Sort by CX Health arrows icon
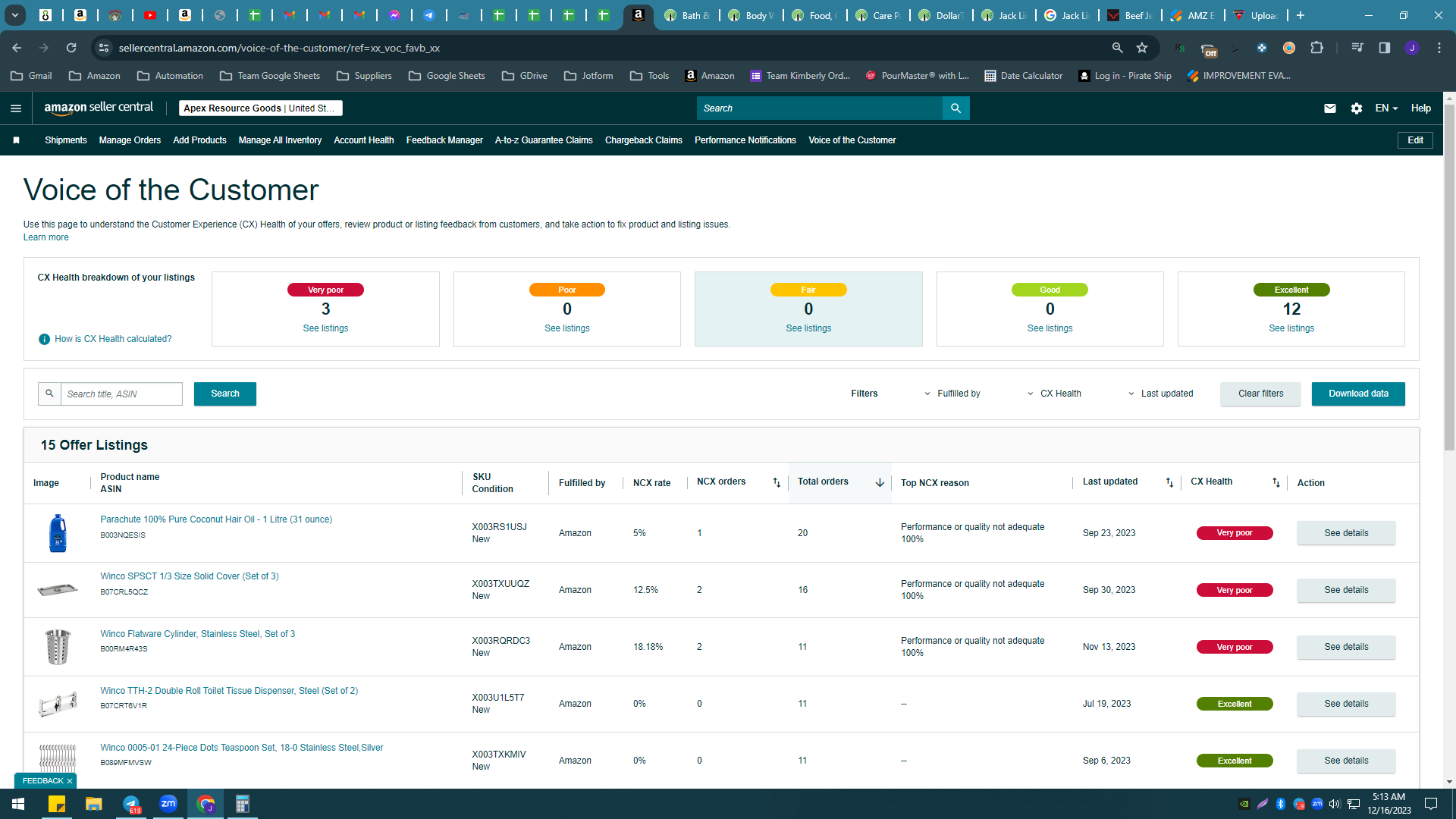 pyautogui.click(x=1276, y=482)
